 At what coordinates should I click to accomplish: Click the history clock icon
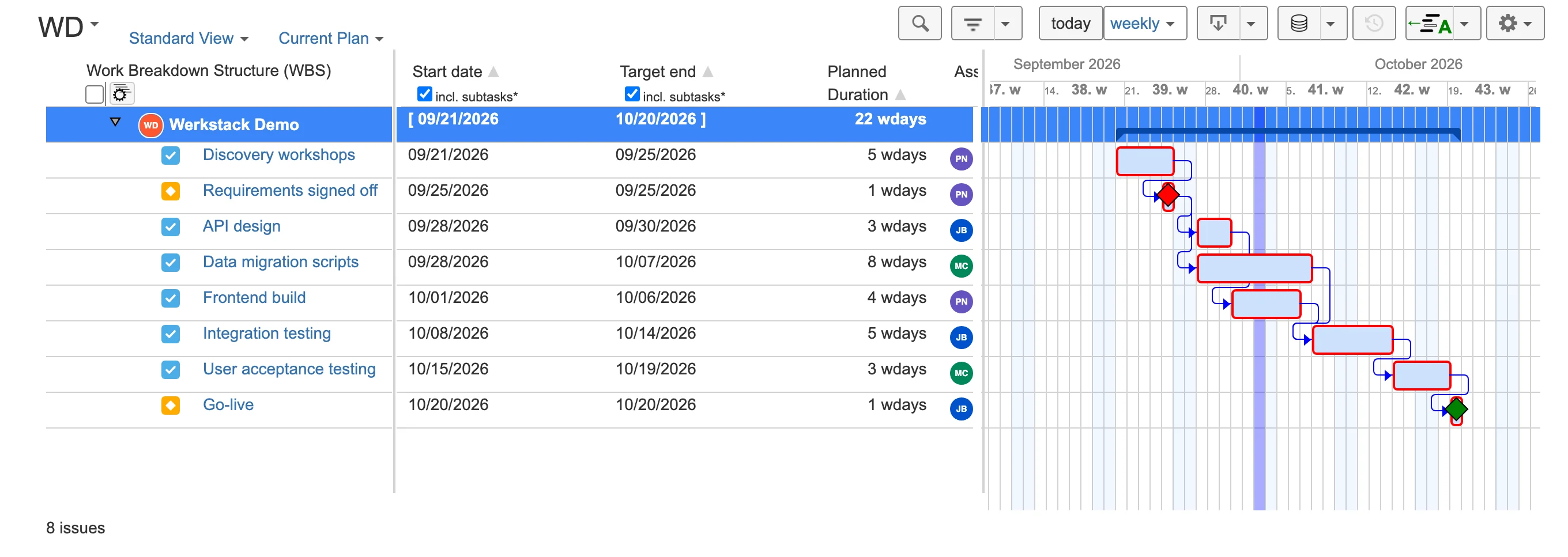coord(1373,24)
